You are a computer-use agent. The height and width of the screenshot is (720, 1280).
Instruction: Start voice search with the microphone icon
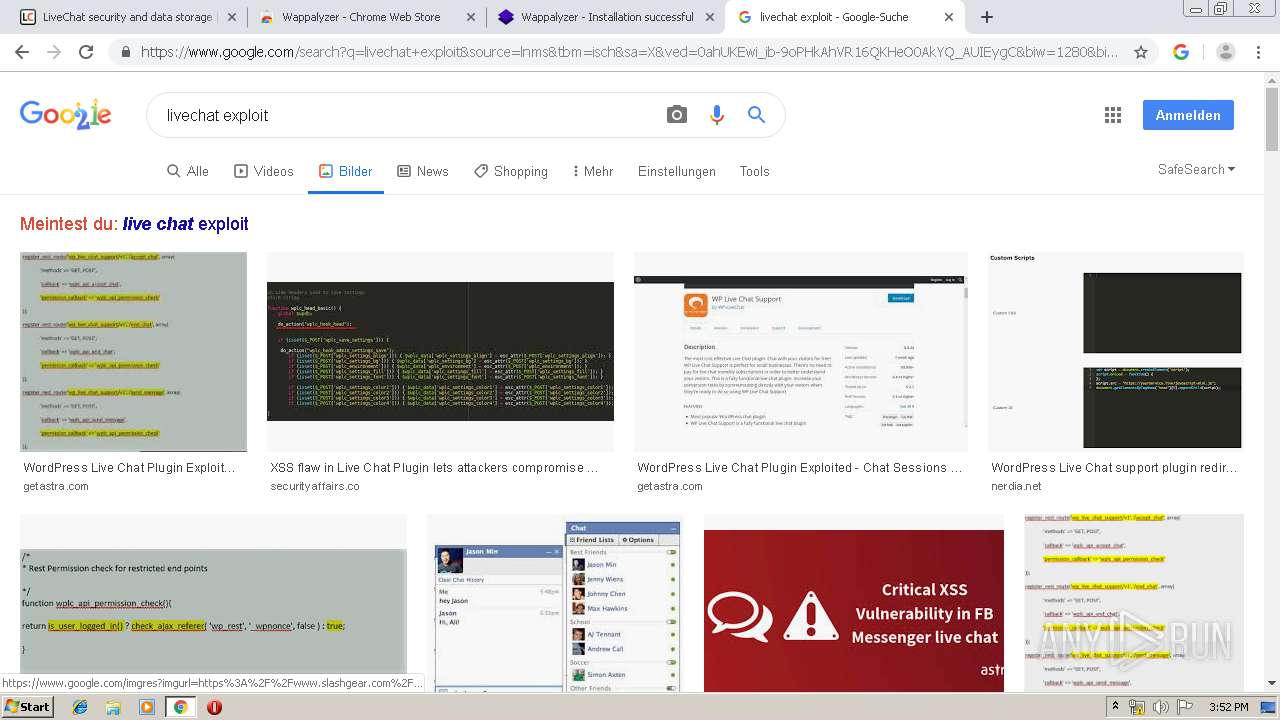(717, 115)
